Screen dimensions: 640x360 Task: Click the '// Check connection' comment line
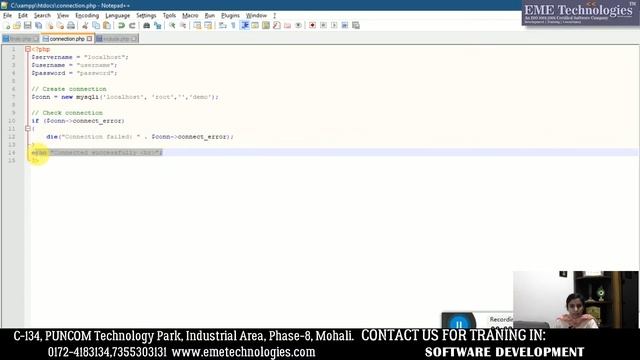[x=67, y=113]
